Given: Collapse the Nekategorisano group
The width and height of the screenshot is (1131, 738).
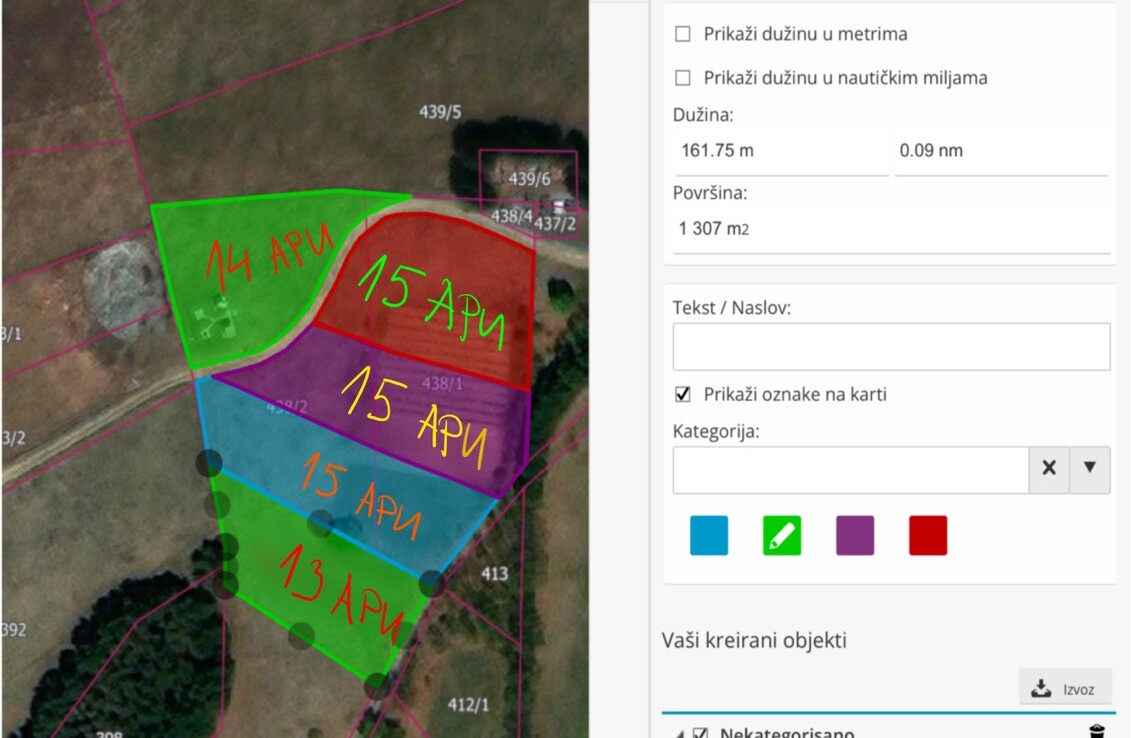Looking at the screenshot, I should point(681,733).
